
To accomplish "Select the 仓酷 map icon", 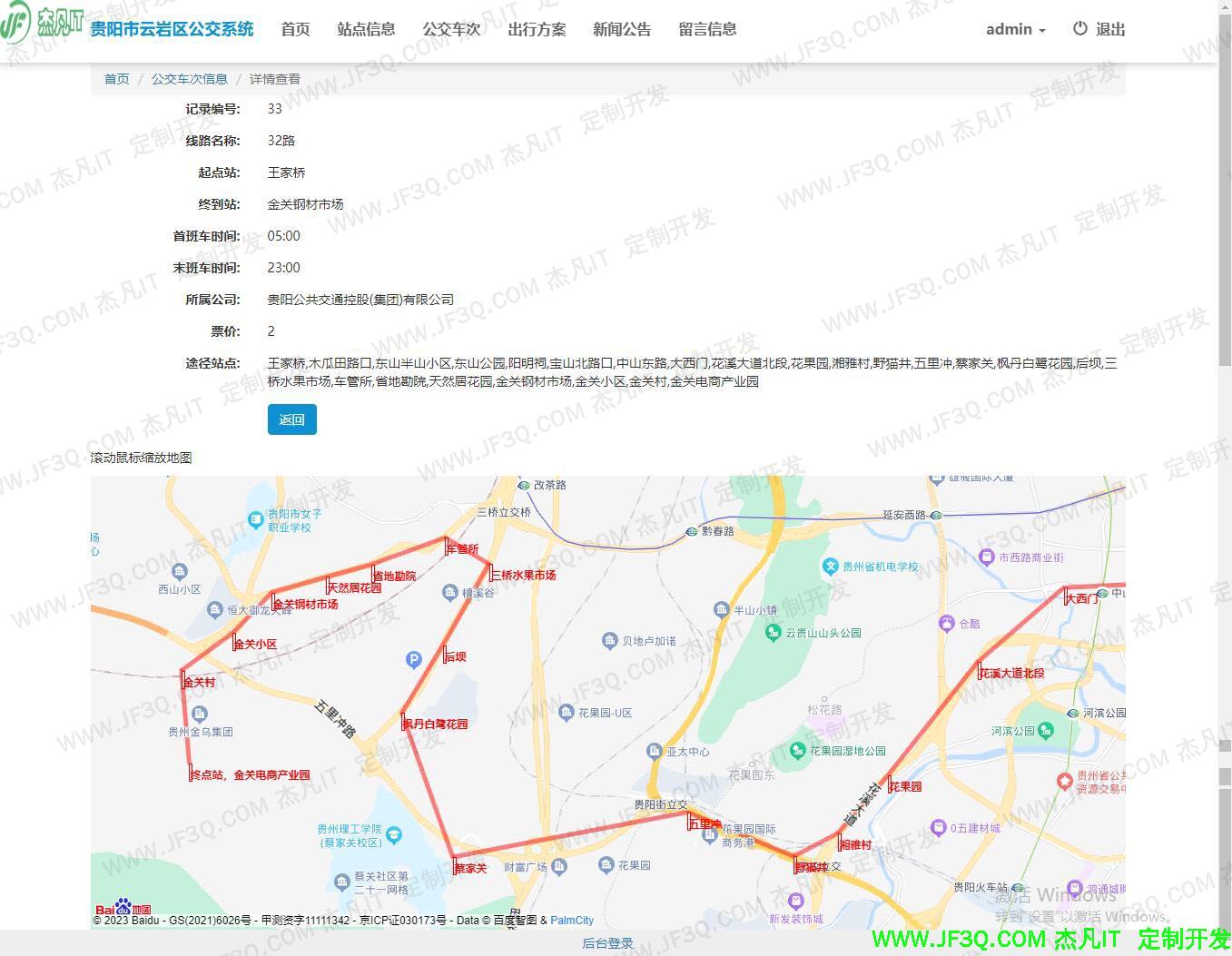I will tap(947, 624).
